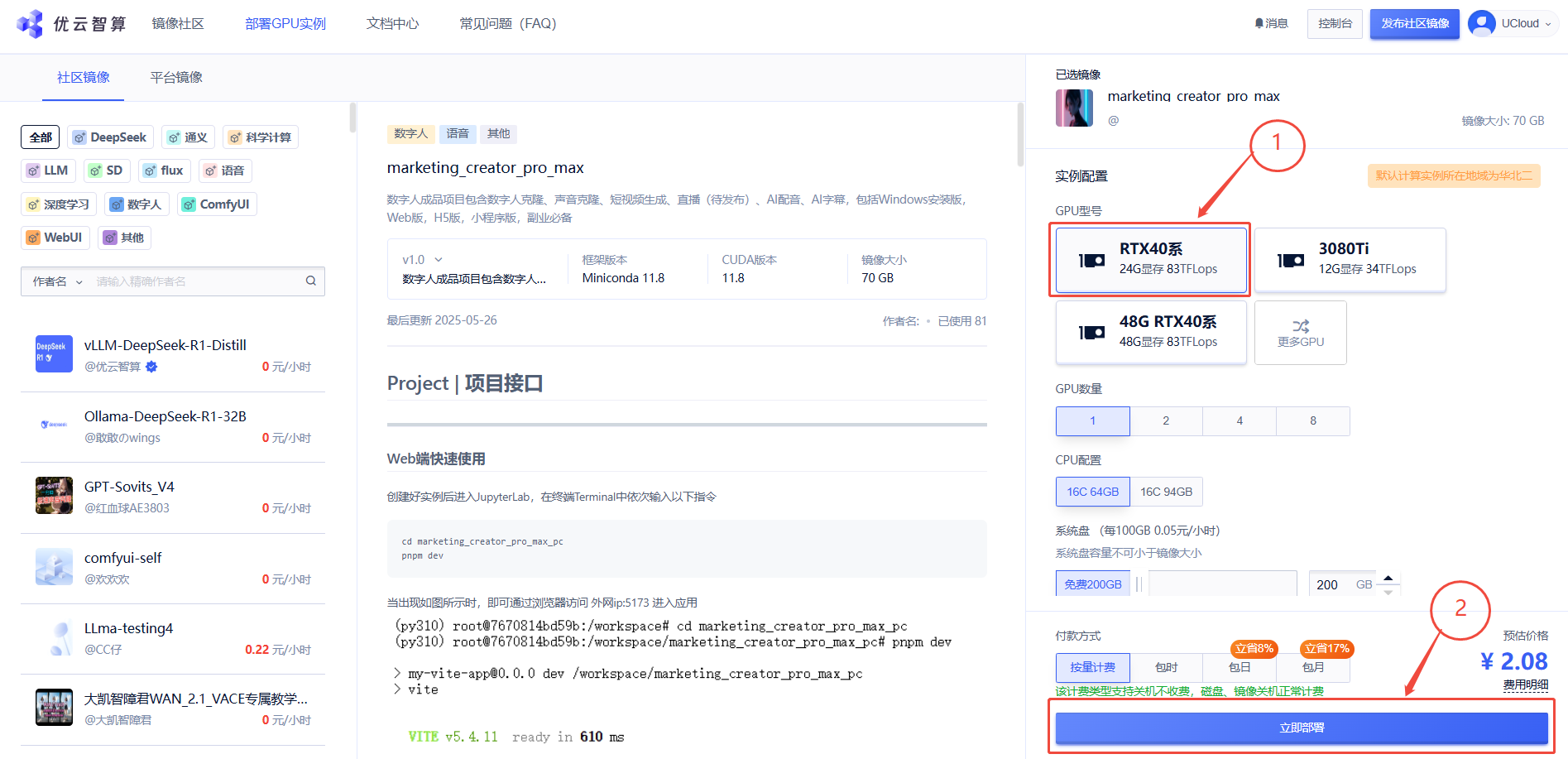This screenshot has width=1568, height=759.
Task: Select 包时 payment method
Action: pos(1166,667)
